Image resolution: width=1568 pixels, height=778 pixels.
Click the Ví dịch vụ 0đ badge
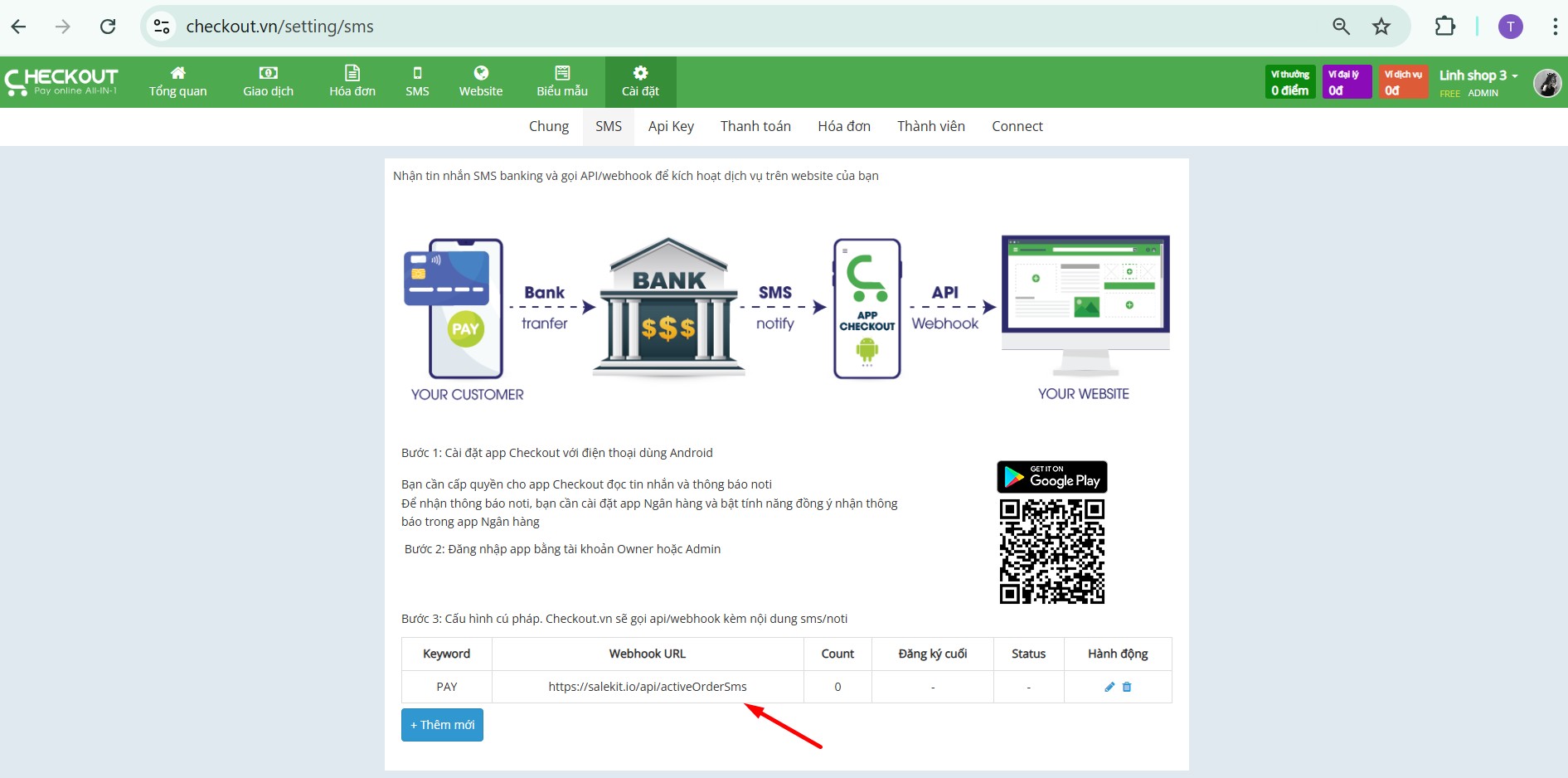pos(1403,82)
